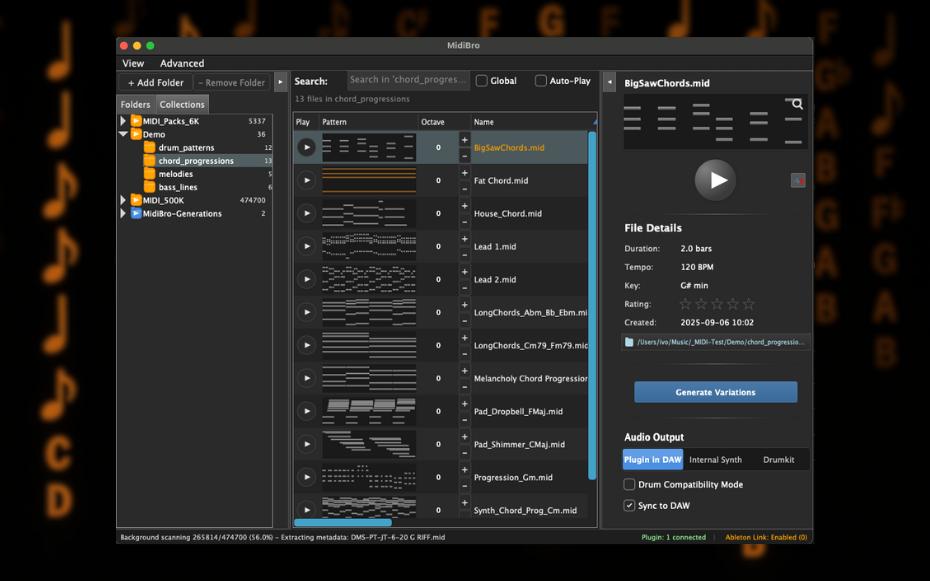Open the Advanced menu
Viewport: 930px width, 581px height.
coord(182,62)
